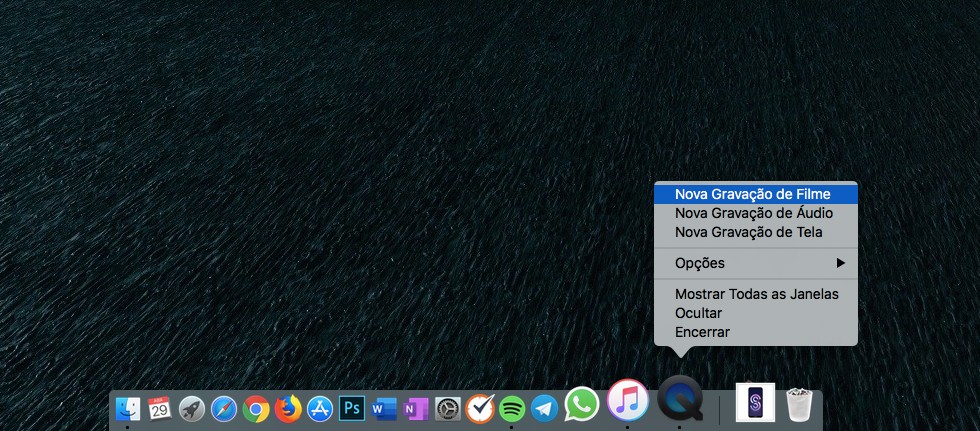Open Telegram from the Dock
The image size is (980, 431).
tap(544, 409)
